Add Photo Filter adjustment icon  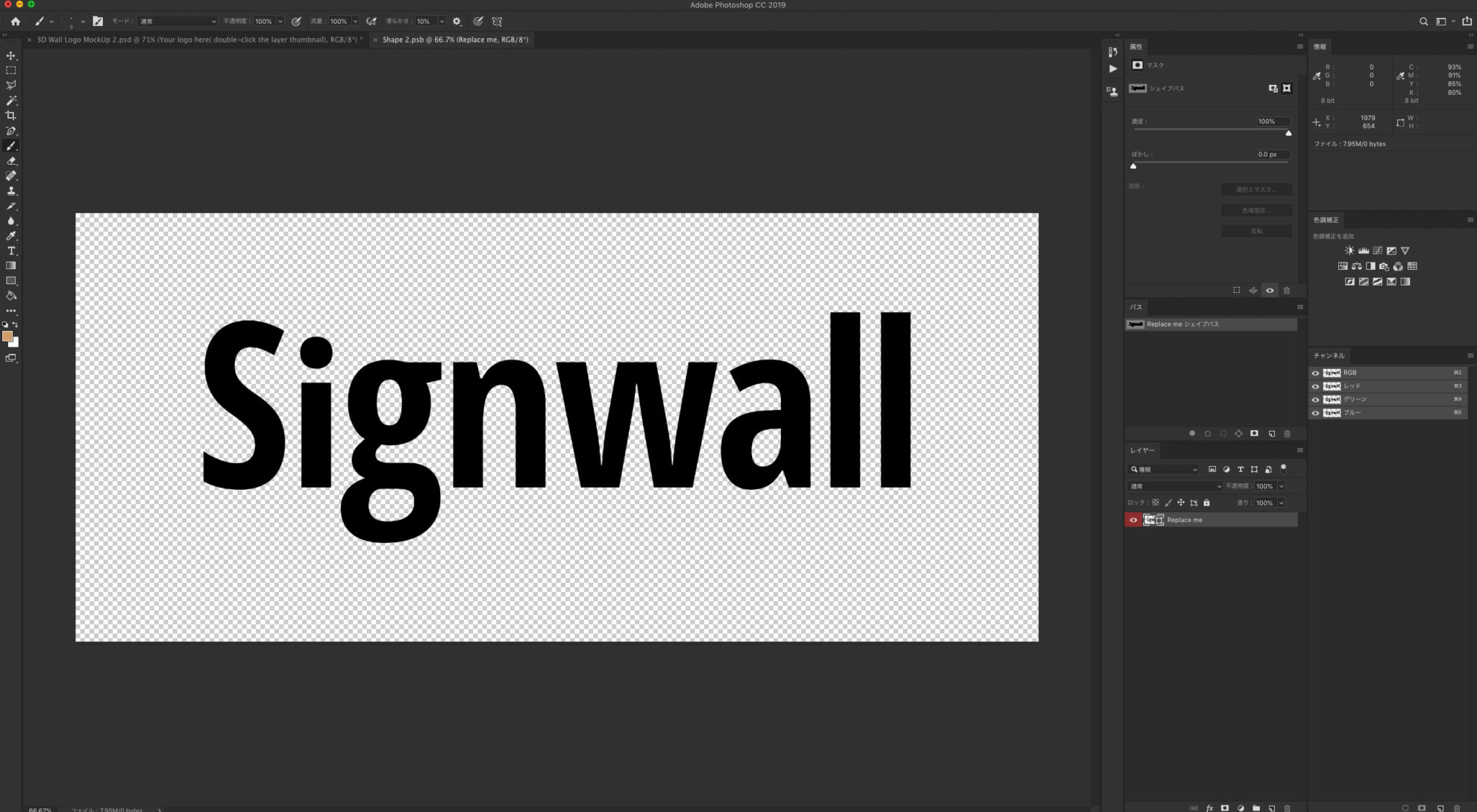[x=1385, y=266]
